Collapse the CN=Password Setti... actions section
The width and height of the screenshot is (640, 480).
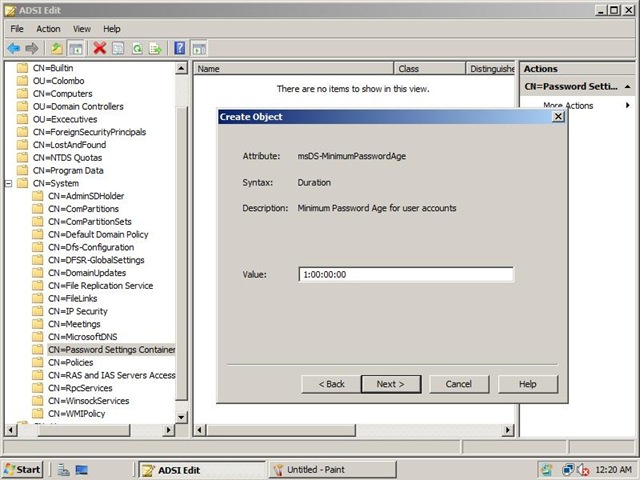pyautogui.click(x=628, y=87)
